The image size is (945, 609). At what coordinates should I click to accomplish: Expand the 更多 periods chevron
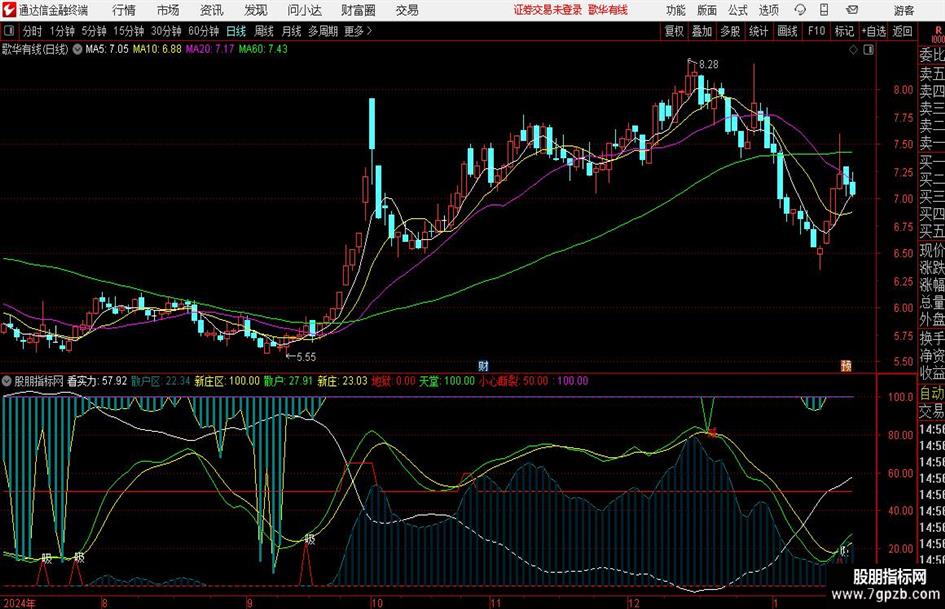[369, 31]
